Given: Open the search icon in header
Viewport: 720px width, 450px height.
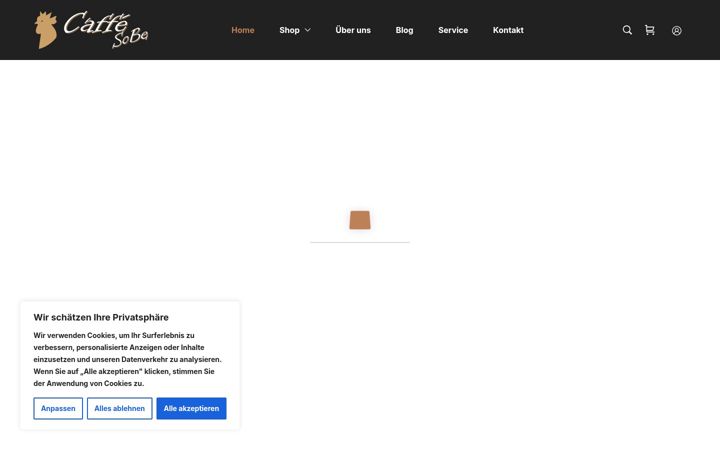Looking at the screenshot, I should tap(627, 30).
